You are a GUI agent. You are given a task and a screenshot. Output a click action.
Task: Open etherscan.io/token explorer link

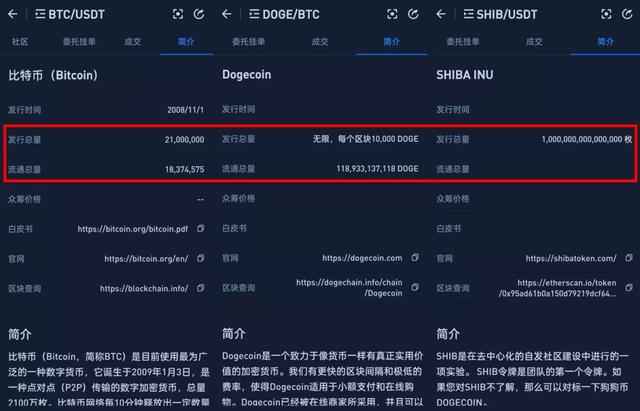(558, 288)
